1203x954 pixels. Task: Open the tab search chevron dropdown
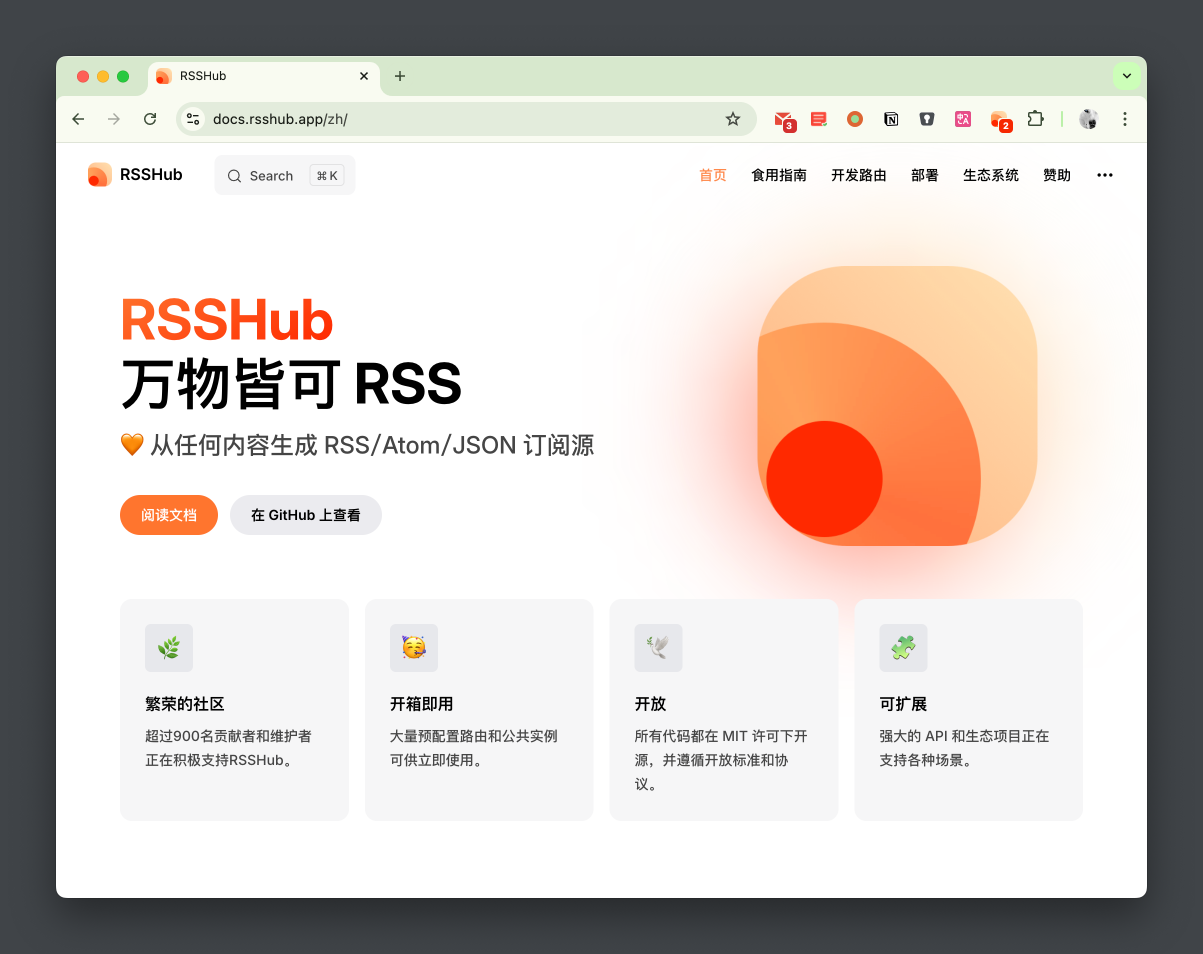(x=1127, y=76)
